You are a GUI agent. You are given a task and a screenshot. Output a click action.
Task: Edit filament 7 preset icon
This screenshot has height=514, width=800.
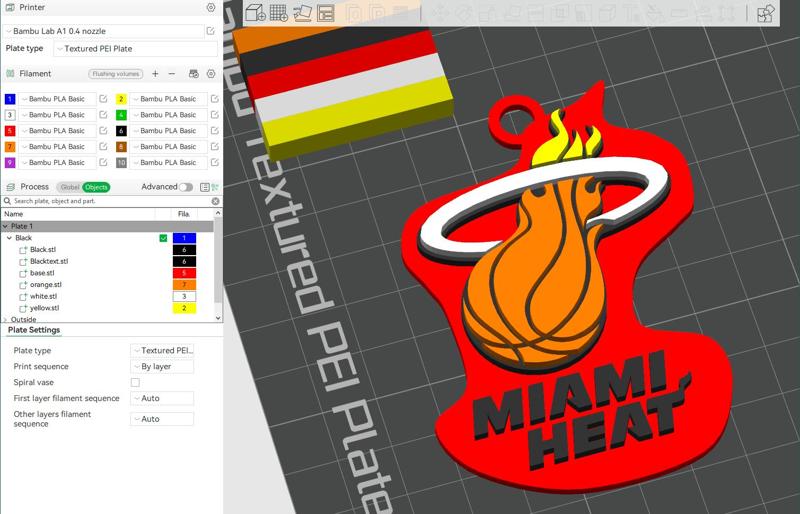103,146
